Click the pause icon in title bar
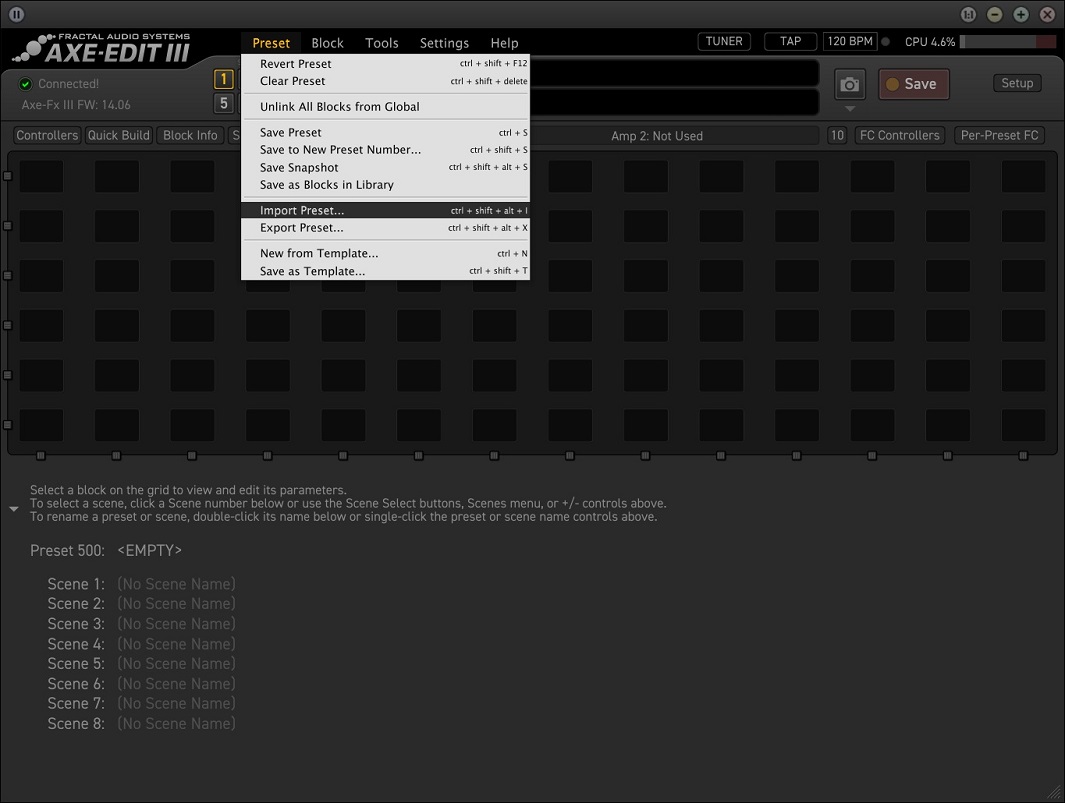Screen dimensions: 1065x803 (x=16, y=14)
